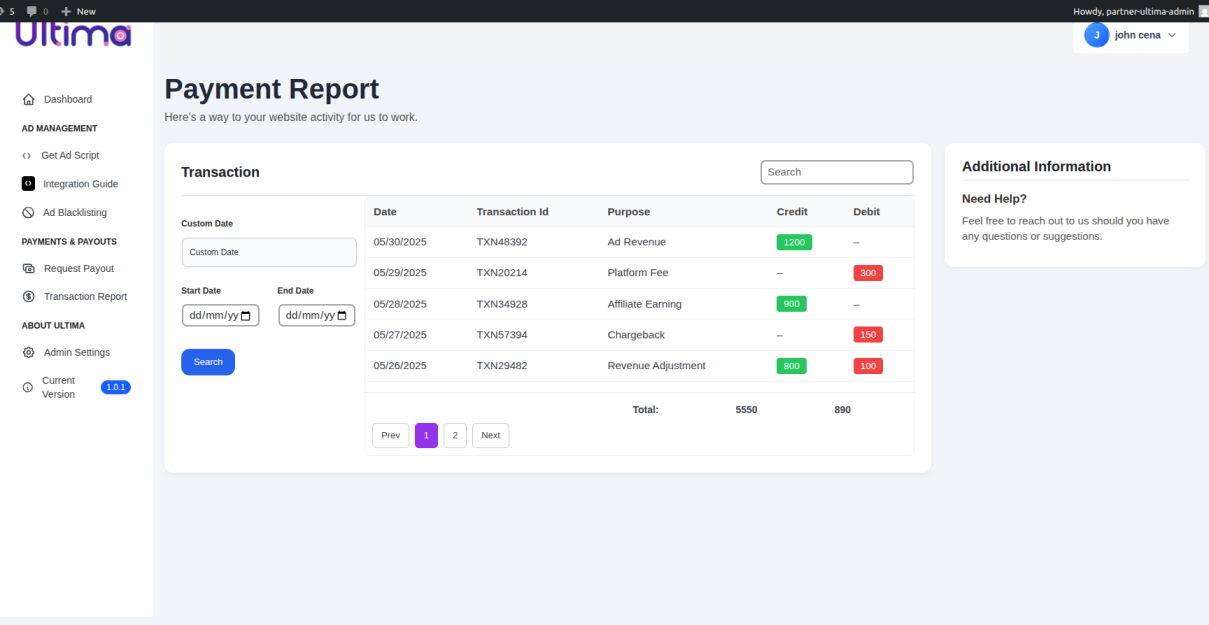The height and width of the screenshot is (625, 1209).
Task: Open the Custom Date selector
Action: coord(268,252)
